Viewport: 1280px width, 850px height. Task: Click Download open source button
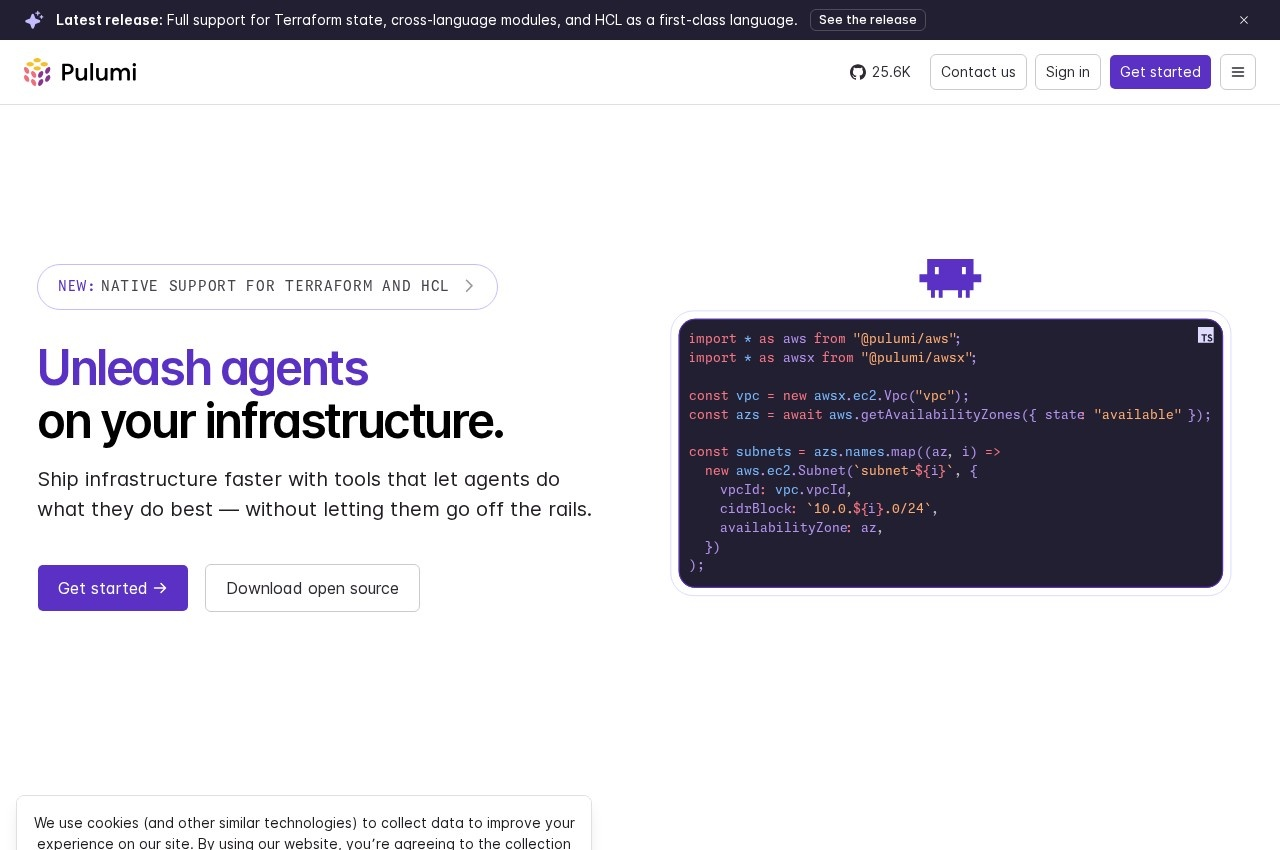pyautogui.click(x=312, y=588)
